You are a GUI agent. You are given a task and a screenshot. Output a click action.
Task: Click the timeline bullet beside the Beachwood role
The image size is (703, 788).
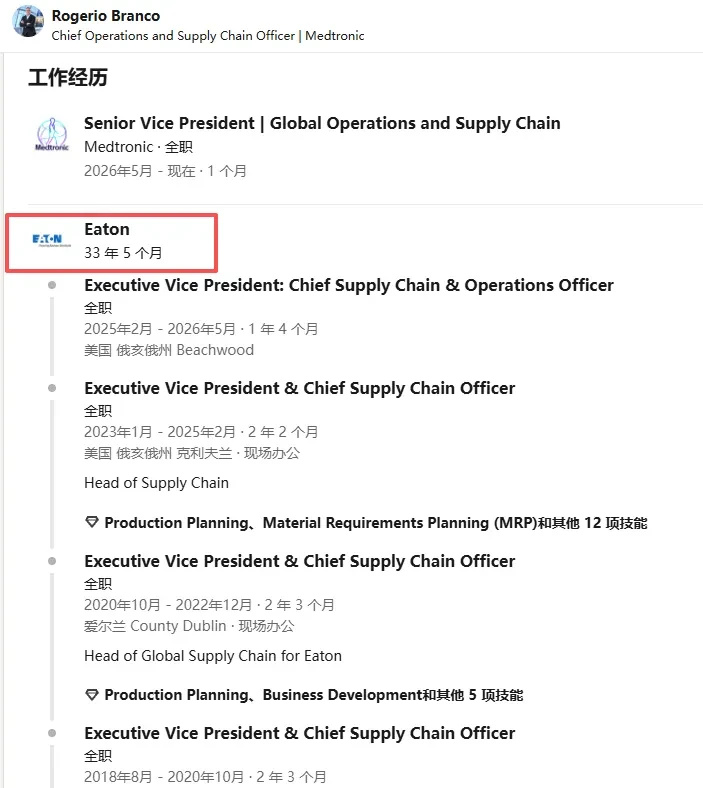pos(52,285)
